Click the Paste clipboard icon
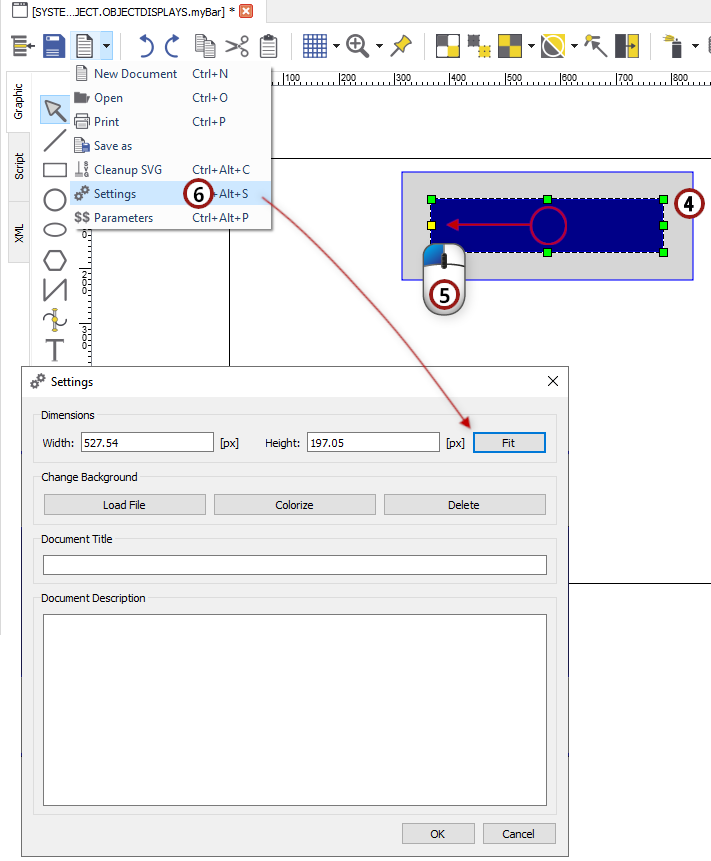 pos(268,46)
